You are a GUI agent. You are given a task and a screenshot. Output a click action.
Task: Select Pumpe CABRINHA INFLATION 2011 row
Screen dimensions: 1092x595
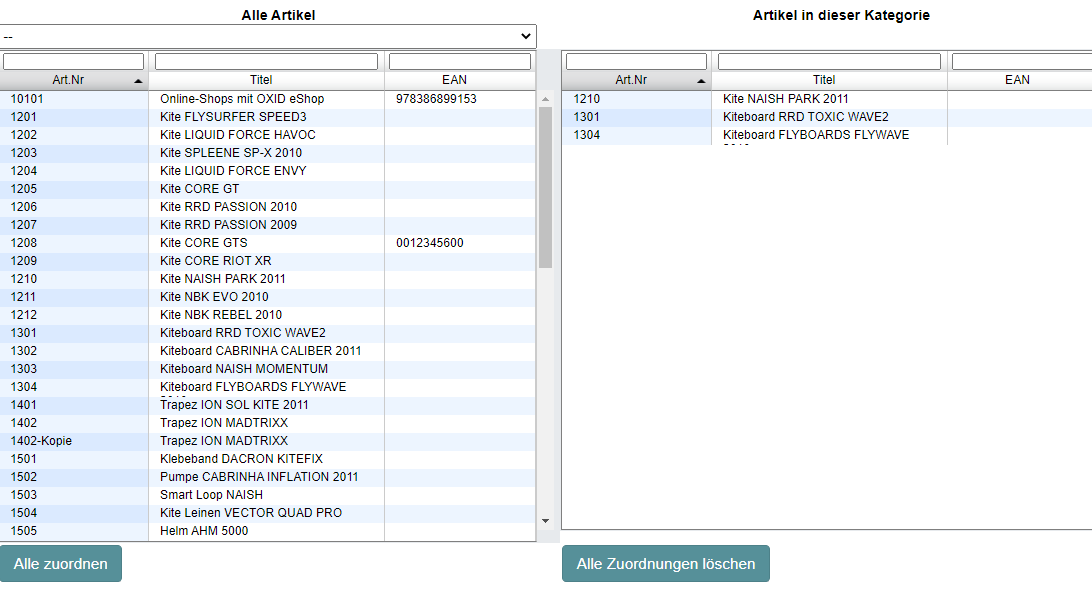(267, 477)
